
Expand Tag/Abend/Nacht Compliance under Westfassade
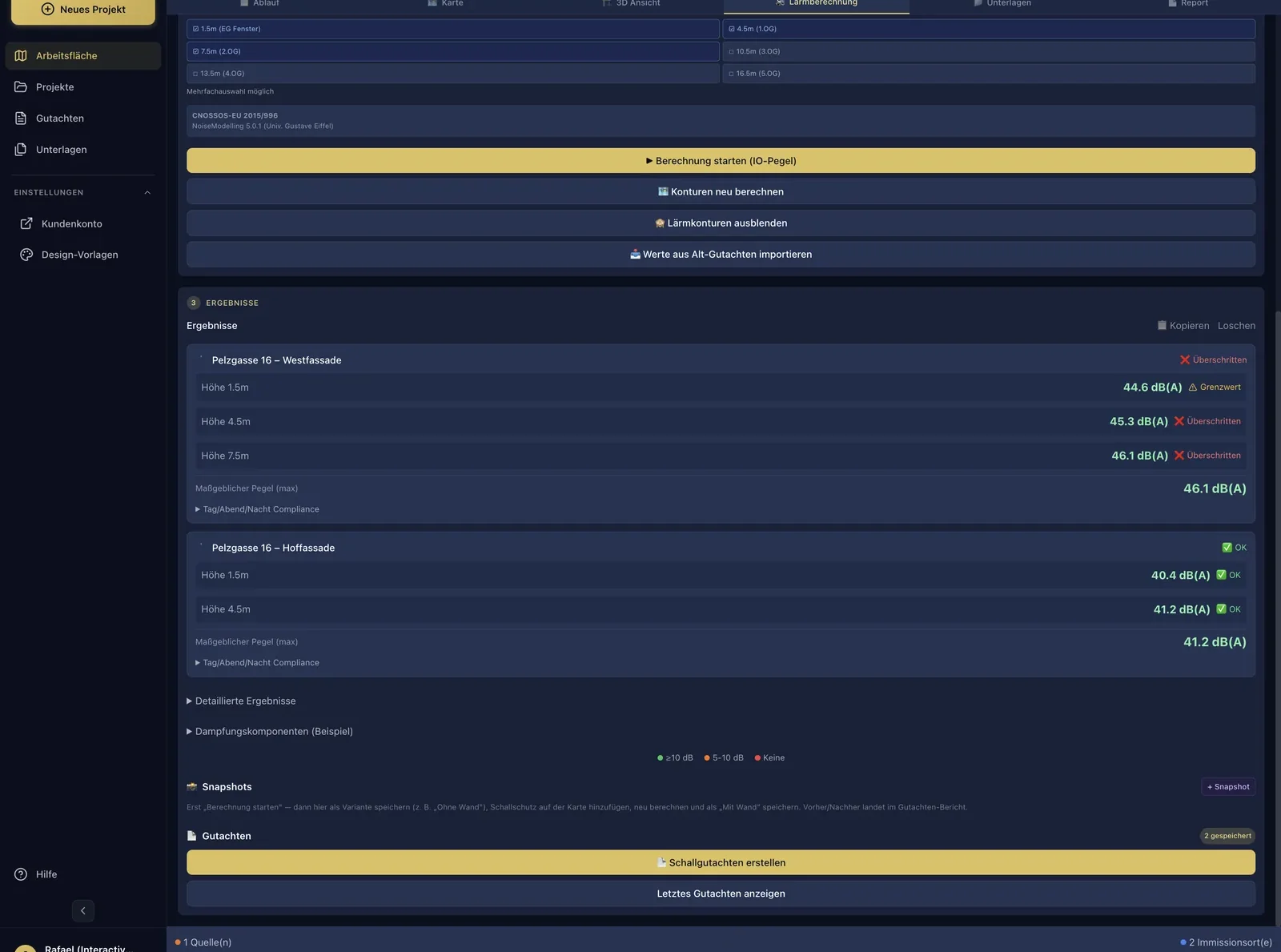tap(257, 509)
